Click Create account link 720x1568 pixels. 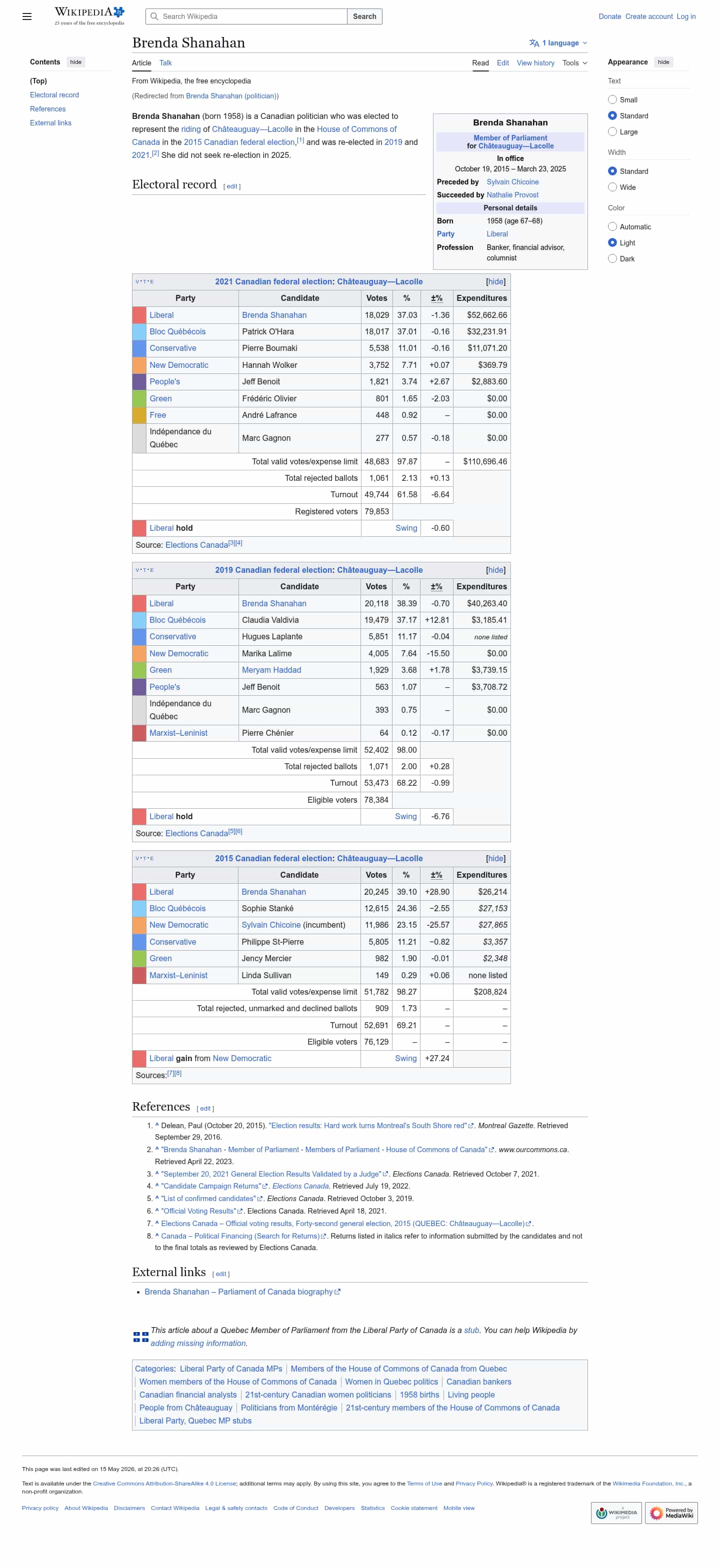(x=648, y=16)
